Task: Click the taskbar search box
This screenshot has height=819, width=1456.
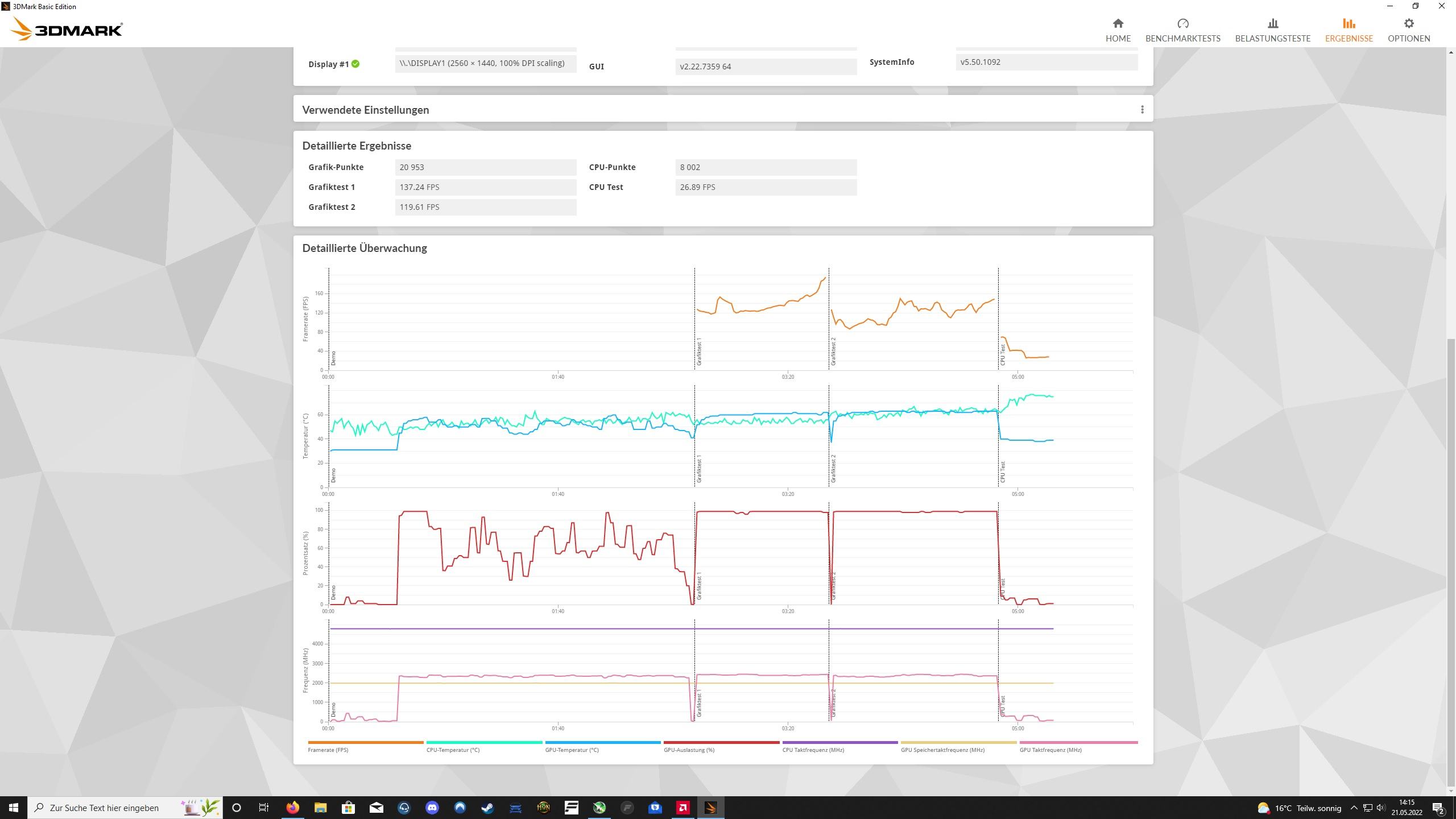Action: click(x=125, y=808)
